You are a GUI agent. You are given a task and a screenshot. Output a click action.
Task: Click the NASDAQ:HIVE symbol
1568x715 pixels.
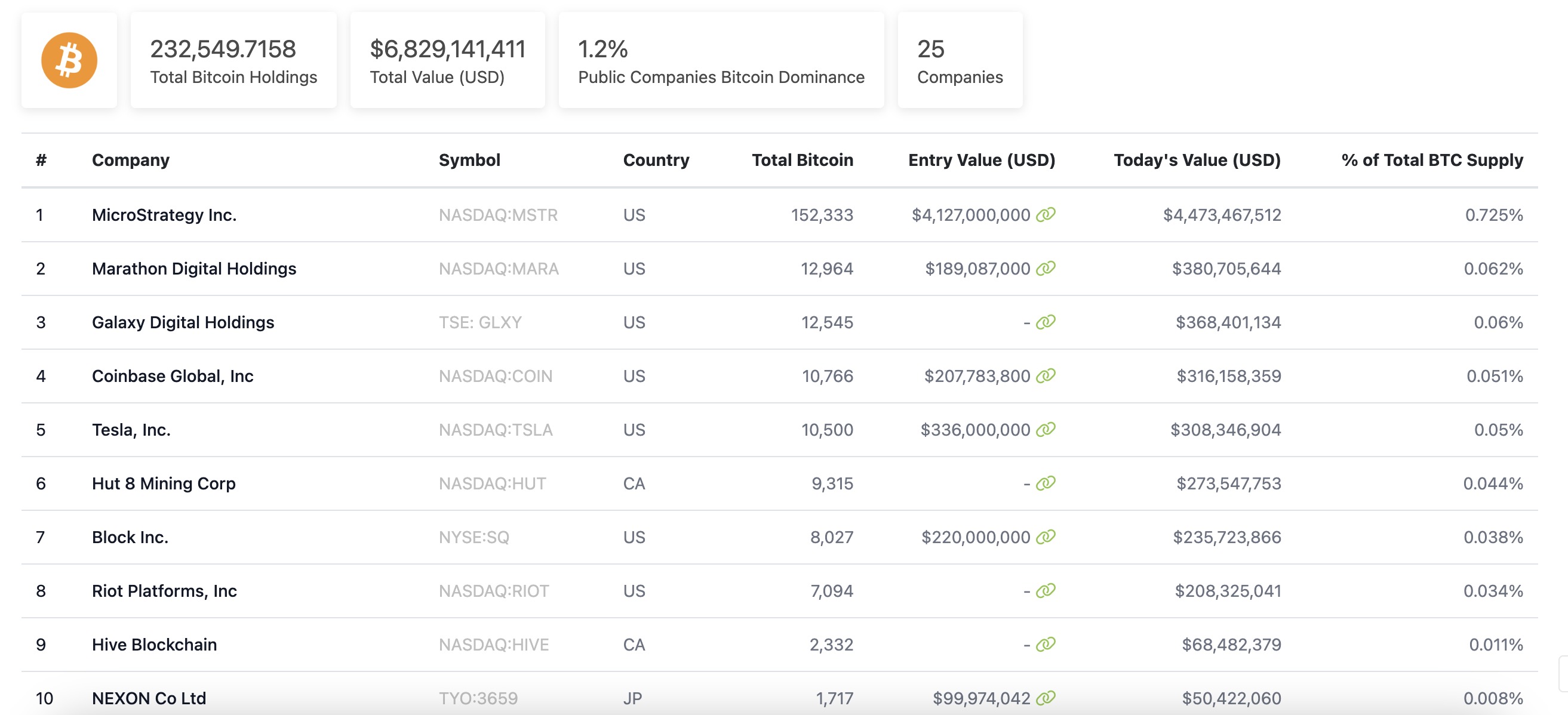coord(494,645)
